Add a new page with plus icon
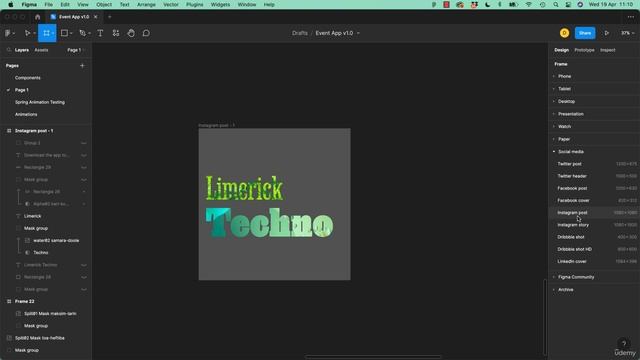 tap(82, 65)
